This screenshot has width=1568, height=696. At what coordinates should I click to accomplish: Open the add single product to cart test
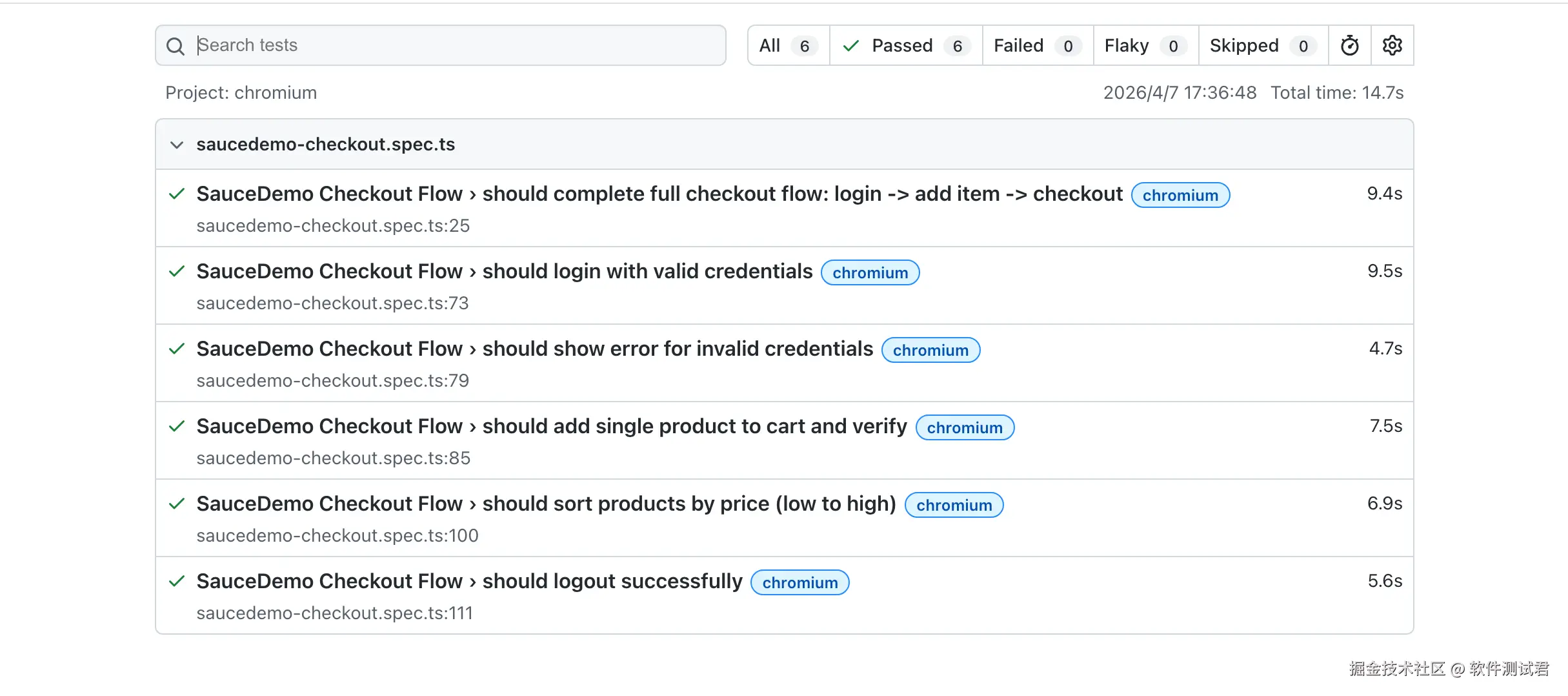(552, 427)
